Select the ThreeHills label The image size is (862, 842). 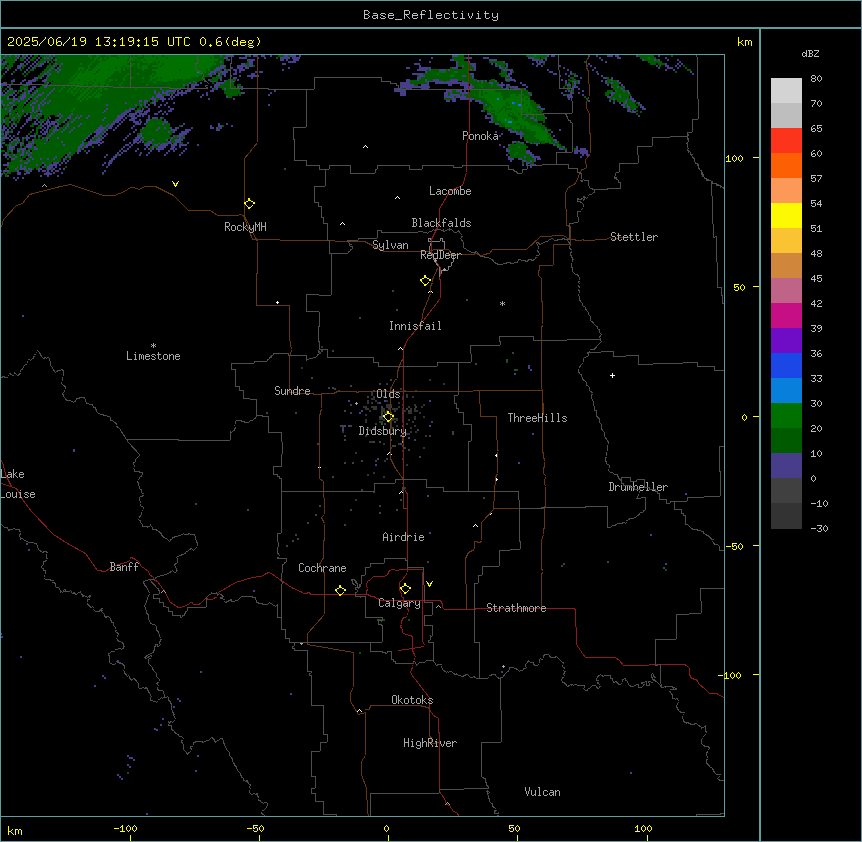(537, 418)
